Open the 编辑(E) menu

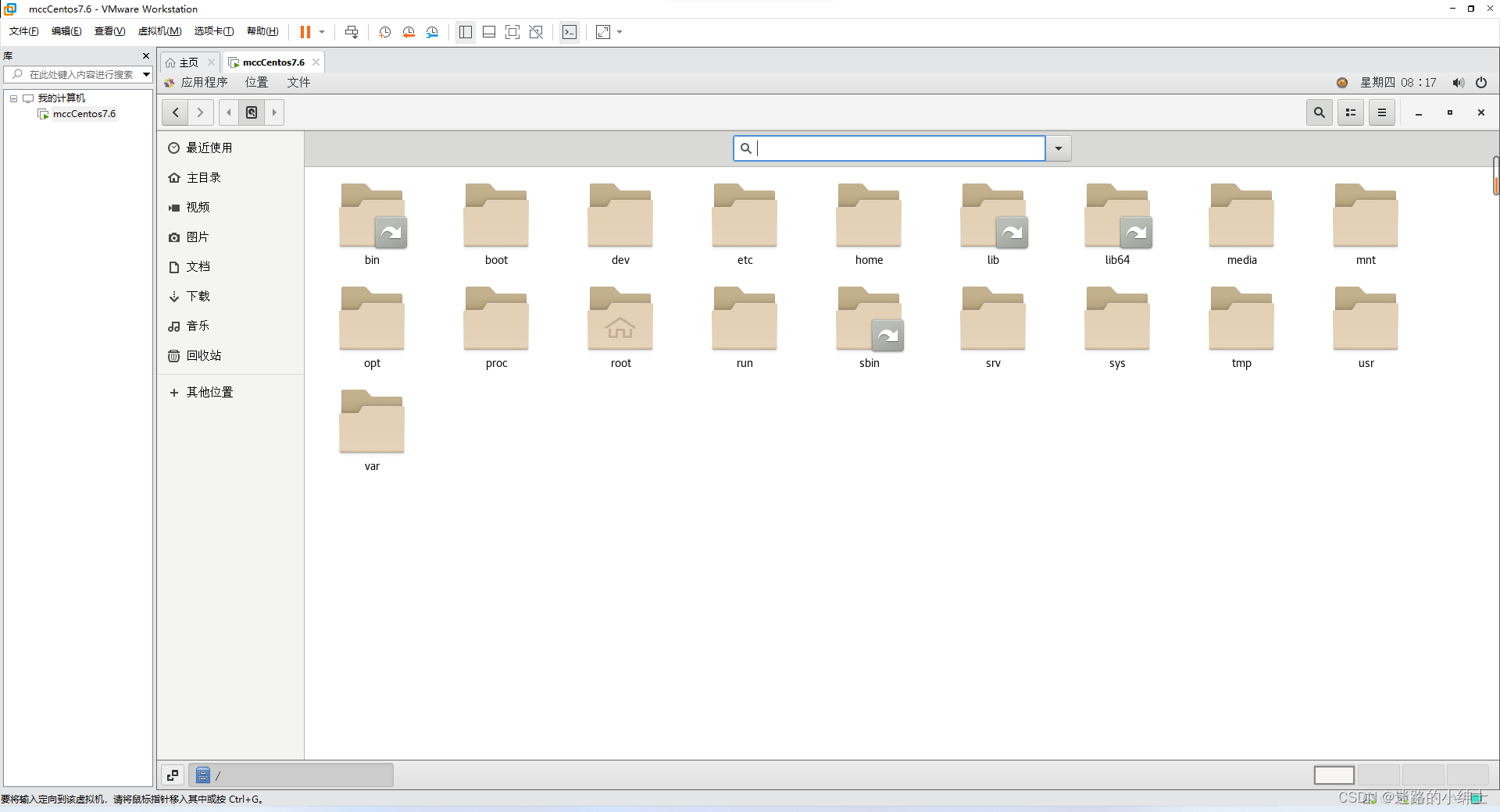66,31
